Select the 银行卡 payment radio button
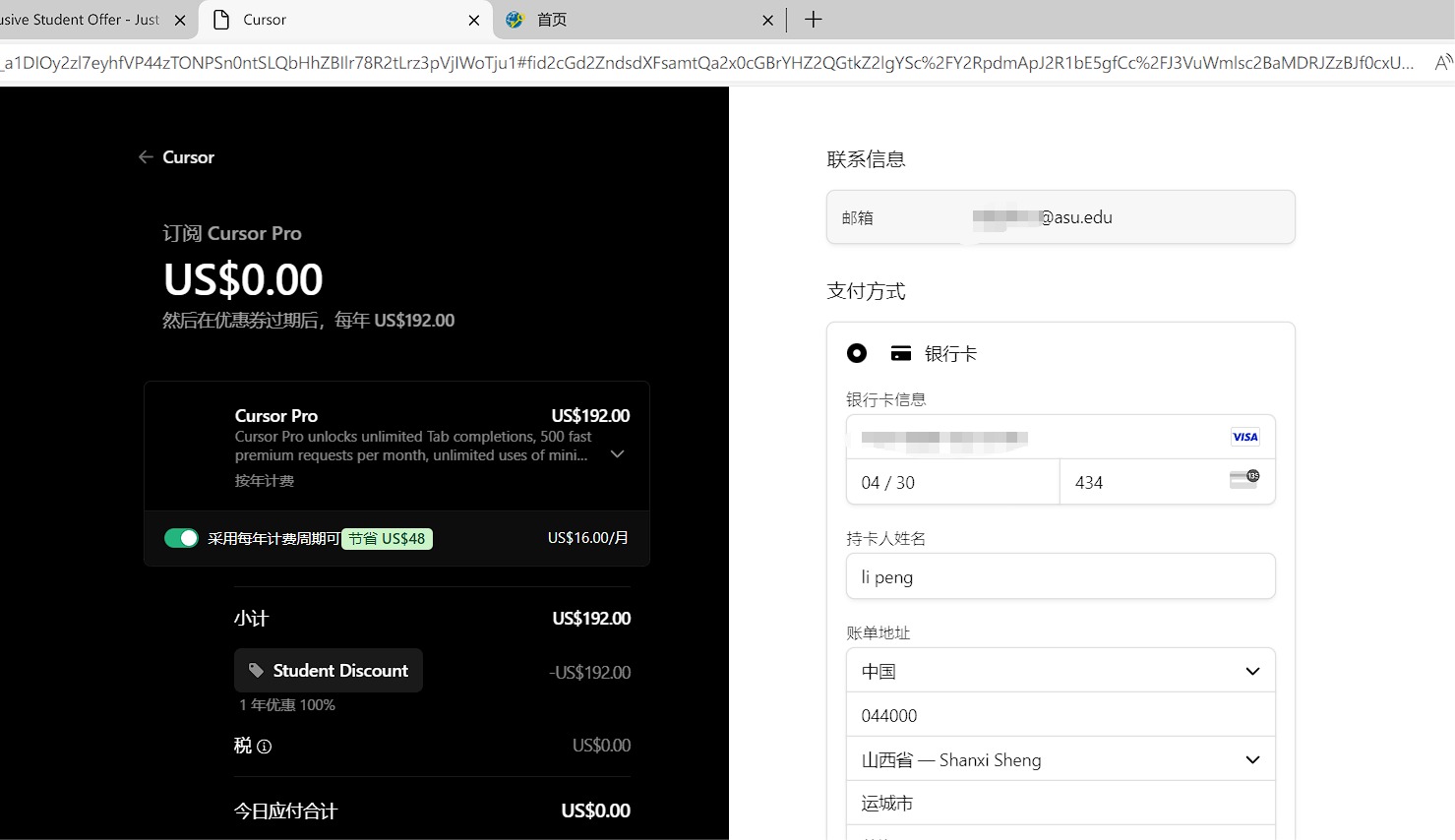Image resolution: width=1455 pixels, height=840 pixels. [857, 353]
